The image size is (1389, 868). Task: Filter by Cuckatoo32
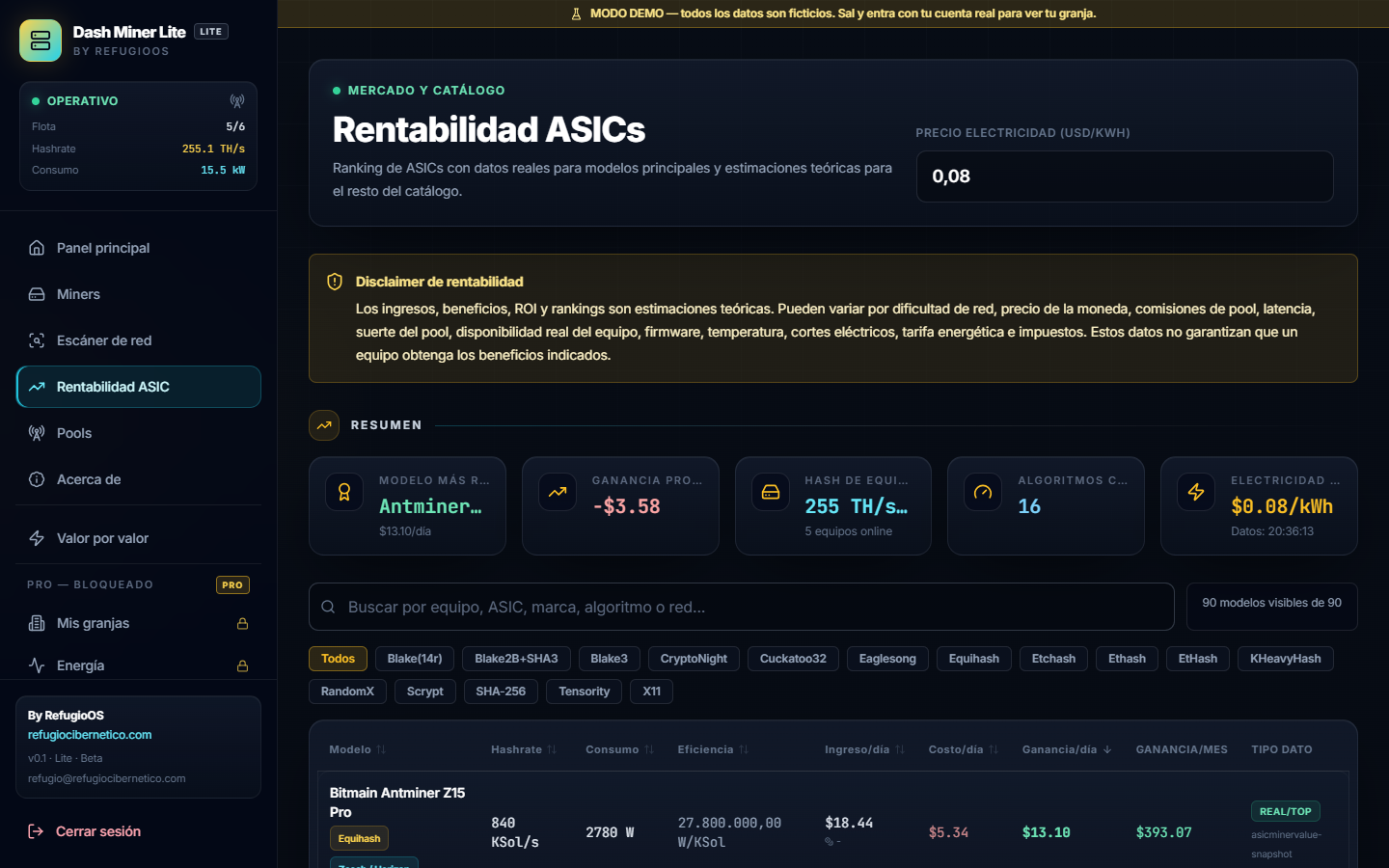click(x=793, y=659)
